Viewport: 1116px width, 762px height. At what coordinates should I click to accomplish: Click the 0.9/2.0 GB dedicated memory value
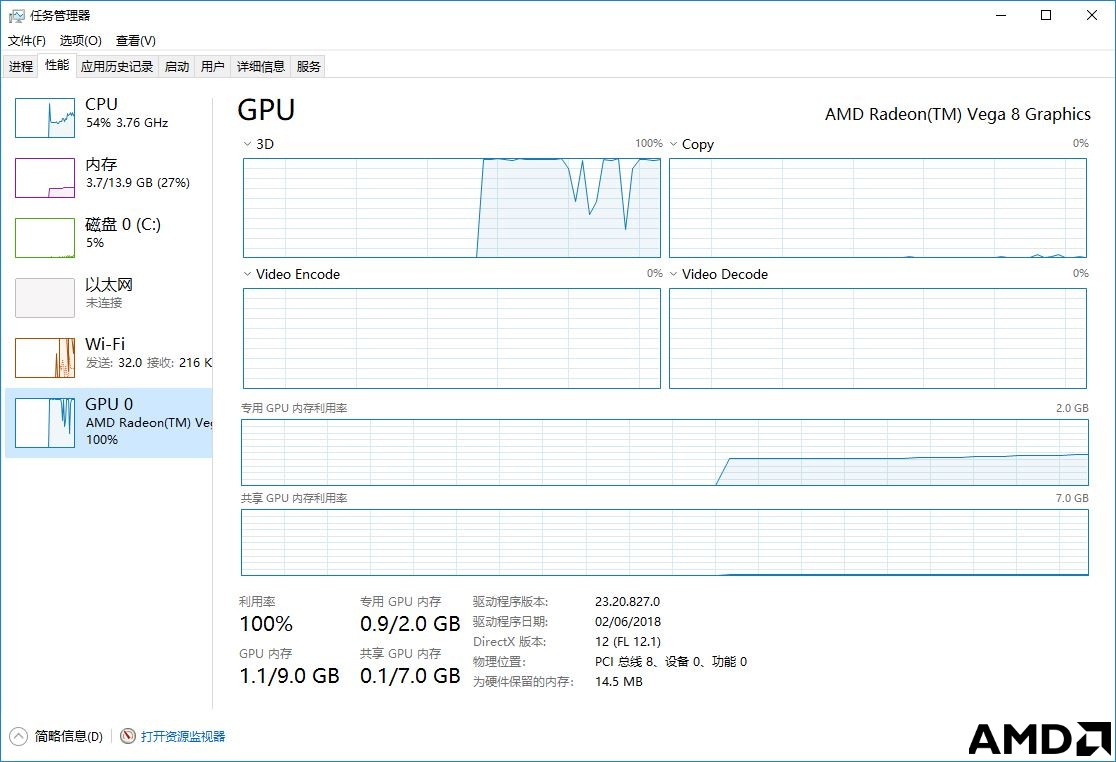click(410, 624)
